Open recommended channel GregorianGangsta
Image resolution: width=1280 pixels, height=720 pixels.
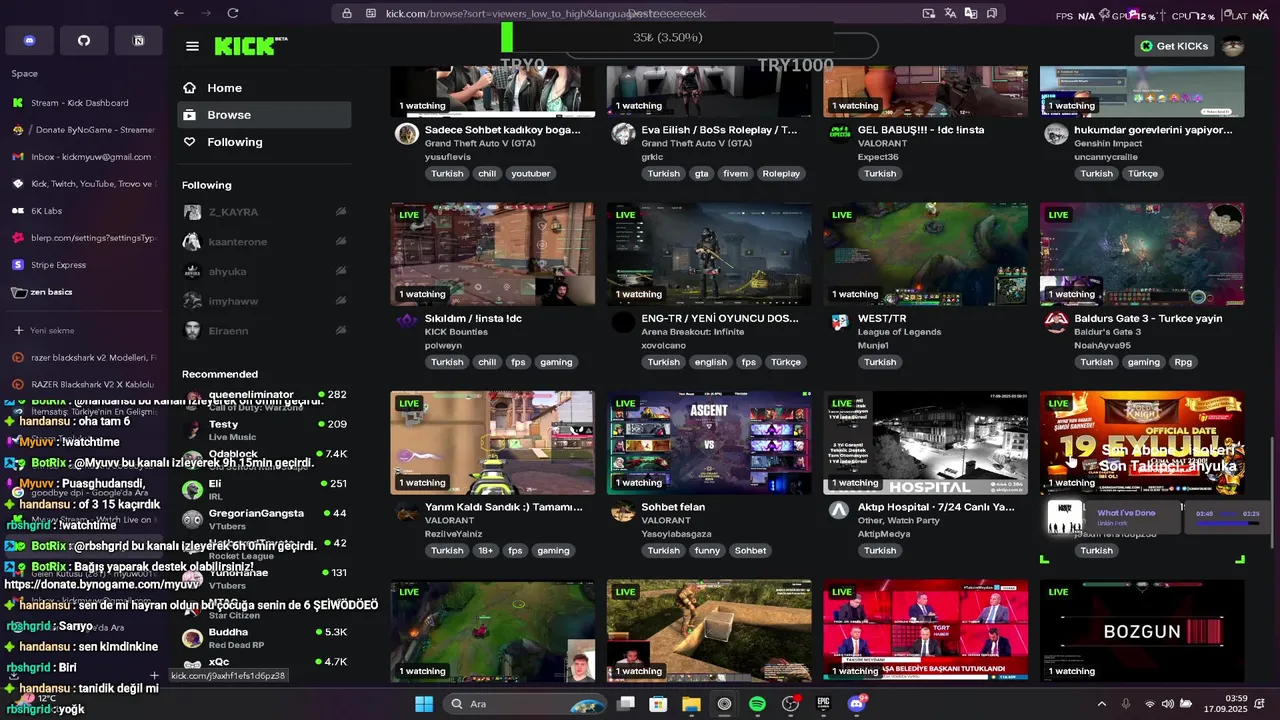coord(264,519)
